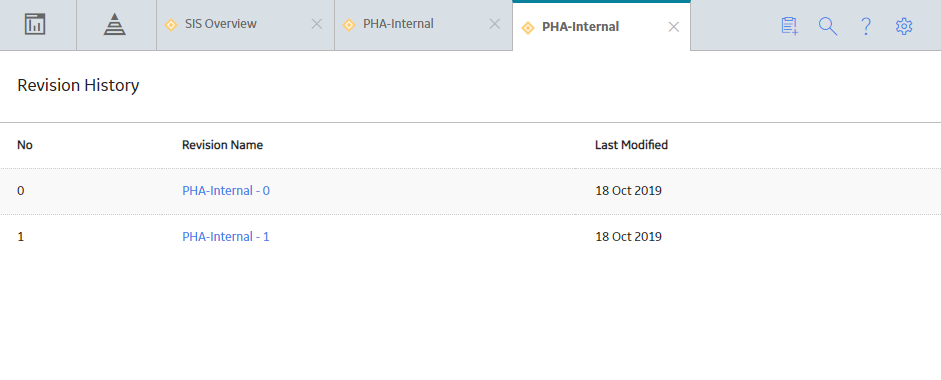Switch to the inactive PHA-Internal tab
The height and width of the screenshot is (380, 941).
[x=398, y=24]
